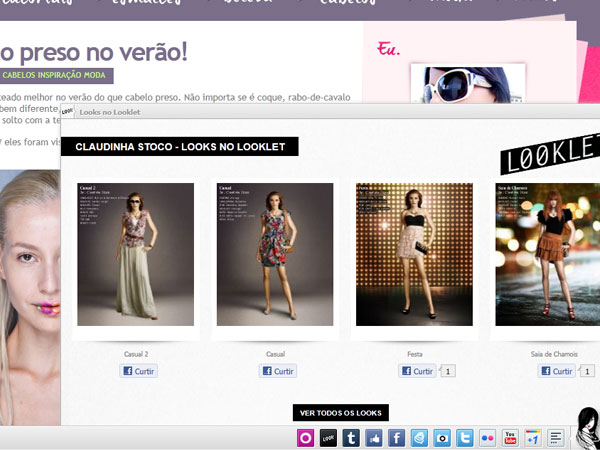Click the 'Eu.' sidebar heading on blog
The image size is (600, 450).
coord(388,49)
